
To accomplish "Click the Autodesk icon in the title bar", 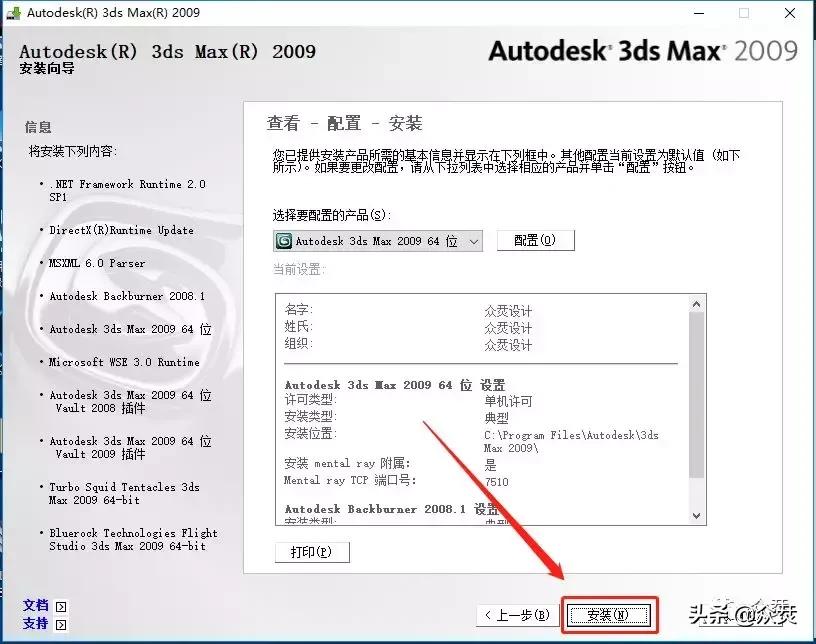I will [x=14, y=13].
